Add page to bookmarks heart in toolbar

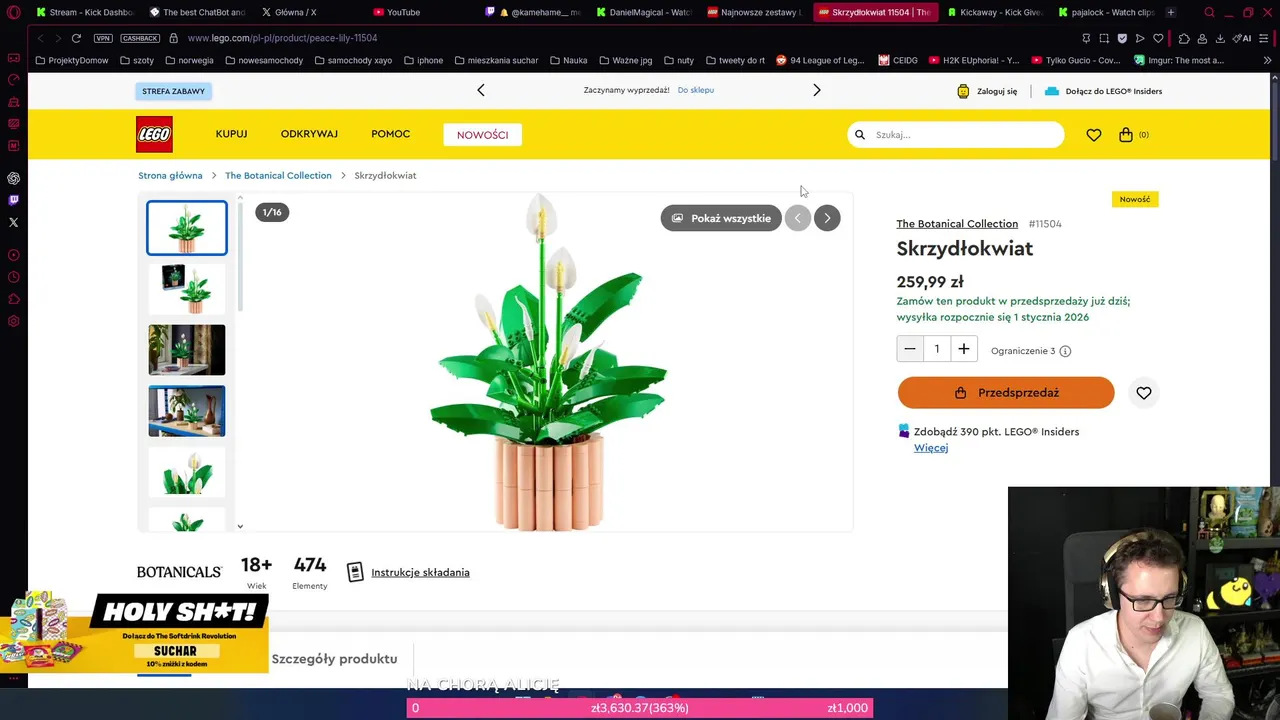click(x=1158, y=38)
